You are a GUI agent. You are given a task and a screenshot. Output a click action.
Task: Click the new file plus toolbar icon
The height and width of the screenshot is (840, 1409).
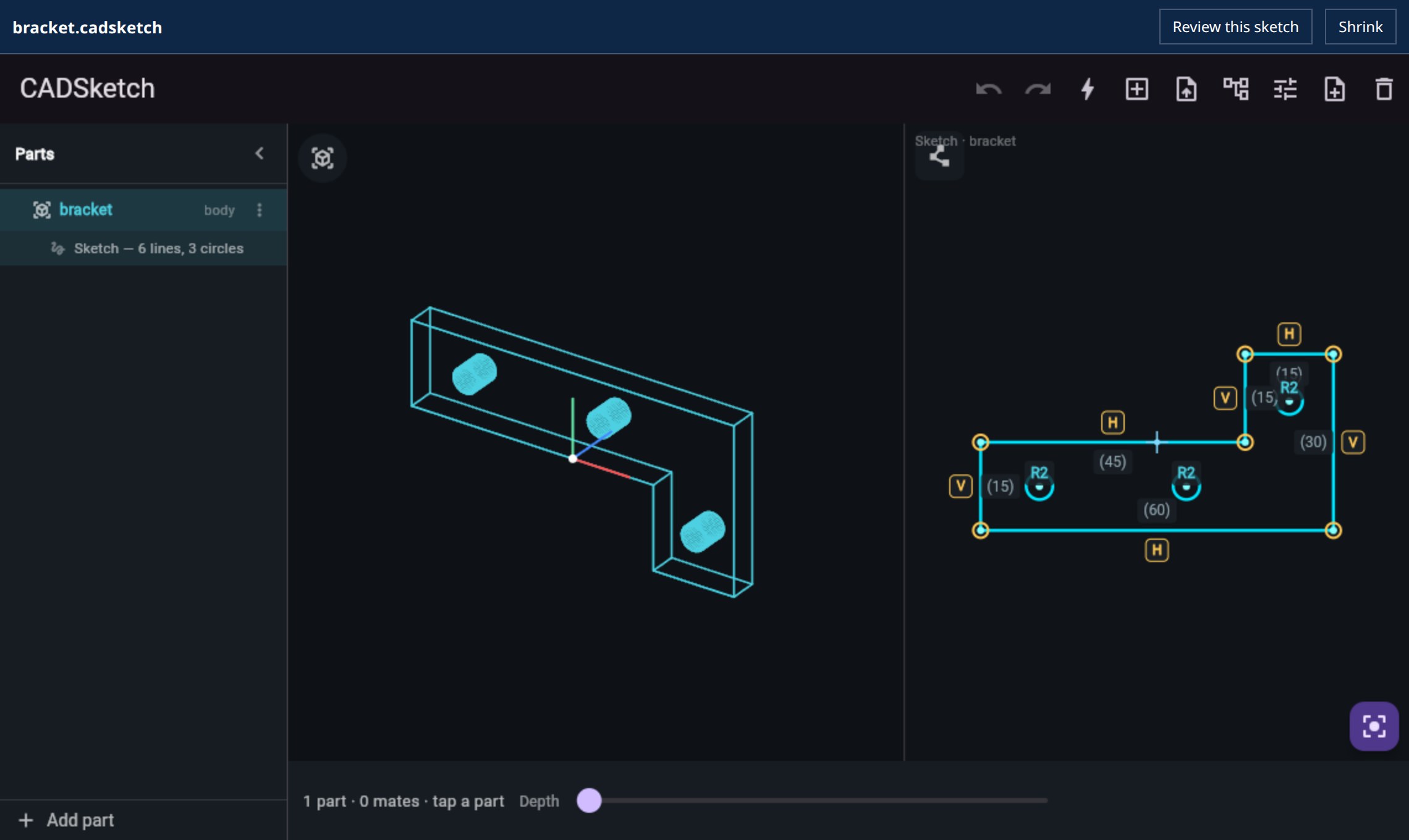(x=1335, y=90)
